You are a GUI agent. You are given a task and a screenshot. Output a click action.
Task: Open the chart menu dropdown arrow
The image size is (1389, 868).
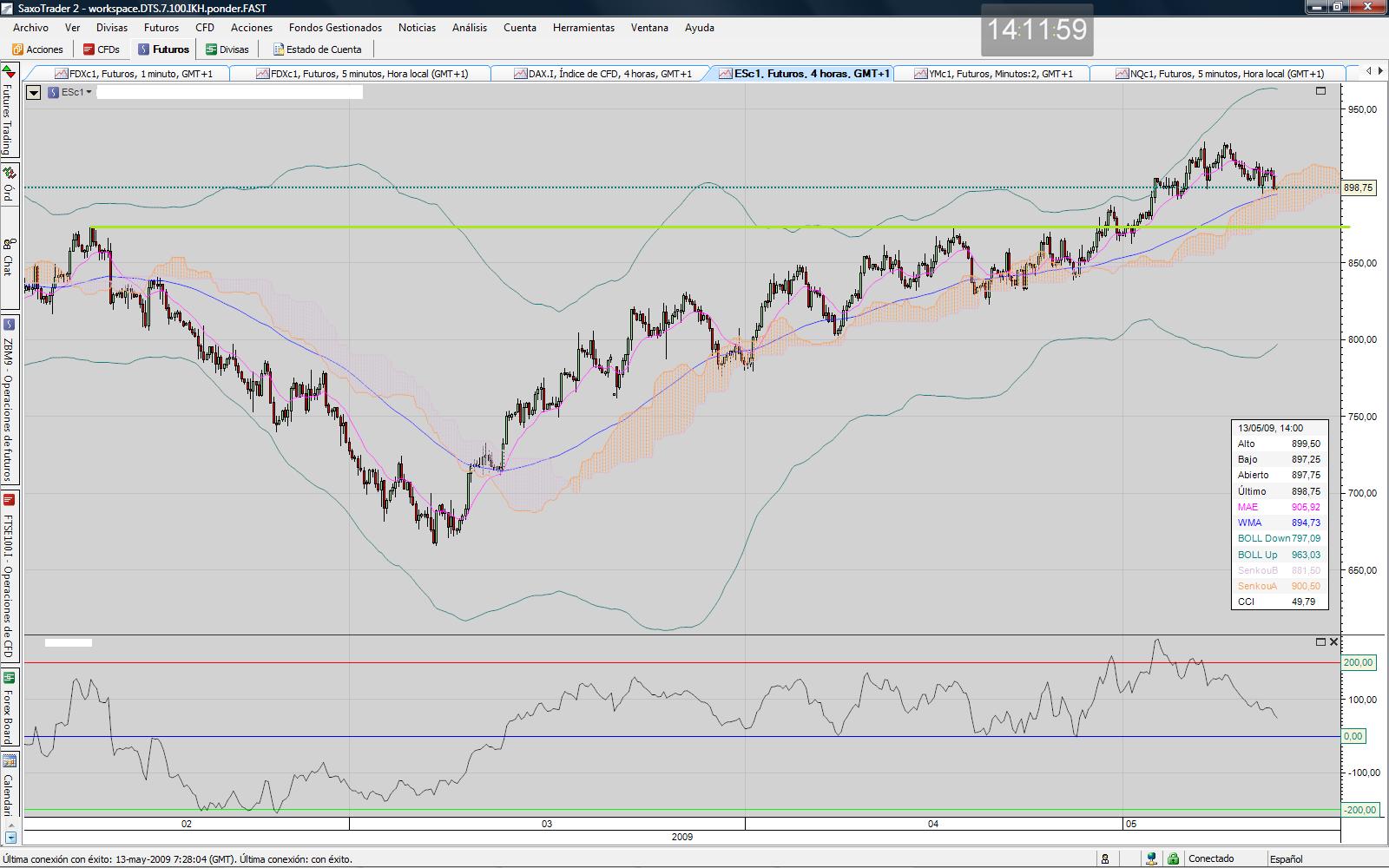33,92
